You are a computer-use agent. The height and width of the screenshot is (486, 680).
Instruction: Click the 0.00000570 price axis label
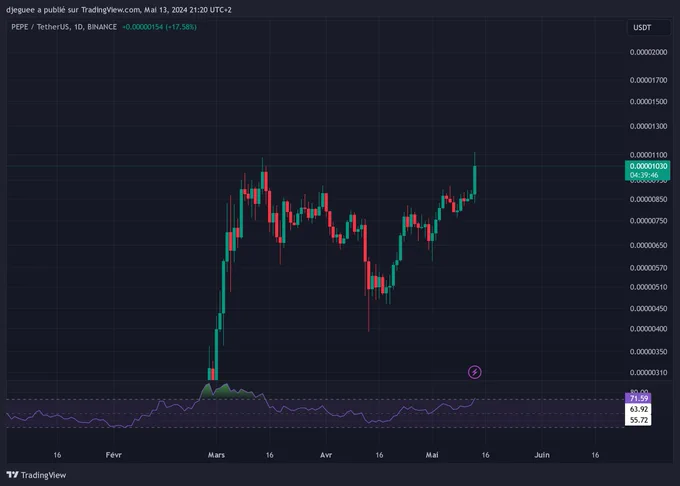tap(648, 268)
